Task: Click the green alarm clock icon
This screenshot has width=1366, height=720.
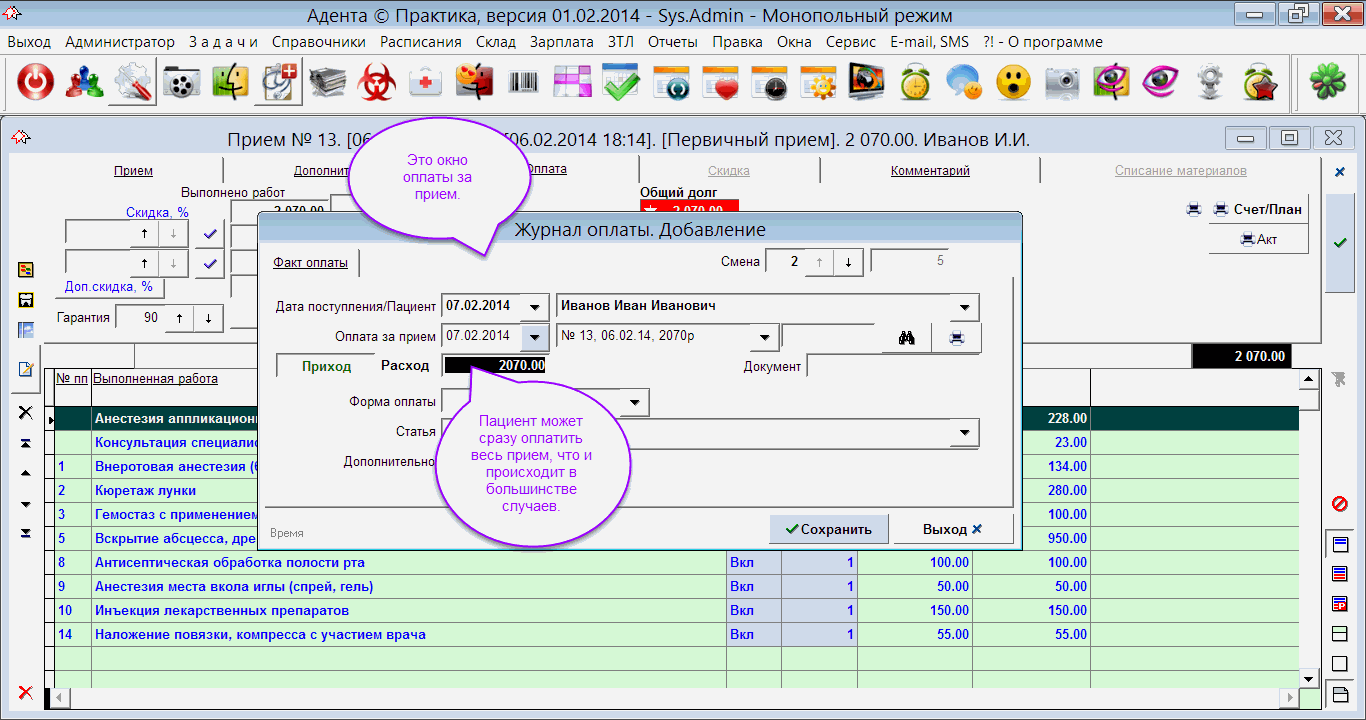Action: [915, 83]
